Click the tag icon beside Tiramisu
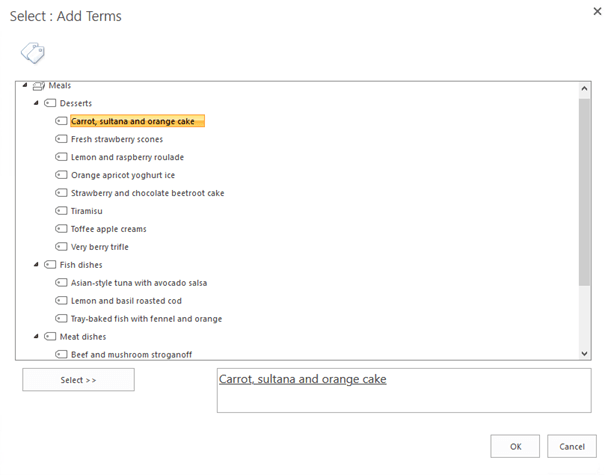Screen dimensions: 605x475 (61, 211)
